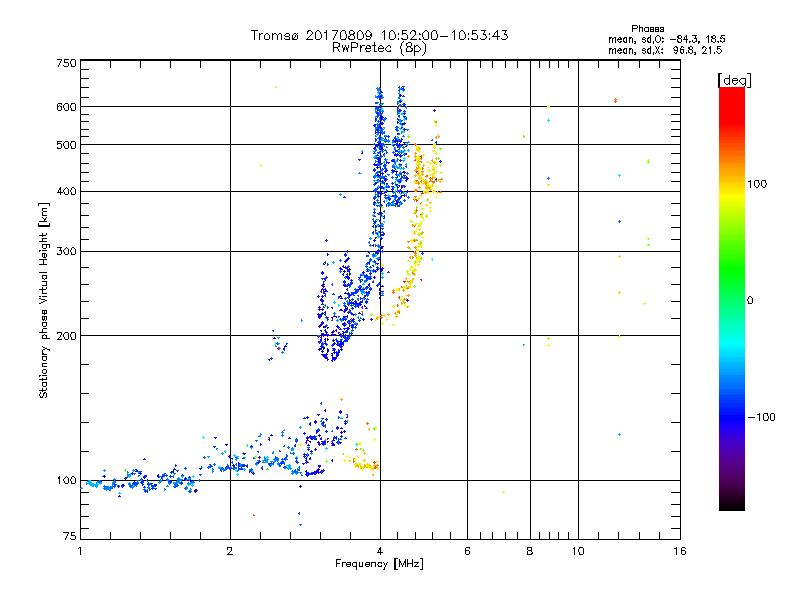Click the 750 tick on height axis

[66, 63]
